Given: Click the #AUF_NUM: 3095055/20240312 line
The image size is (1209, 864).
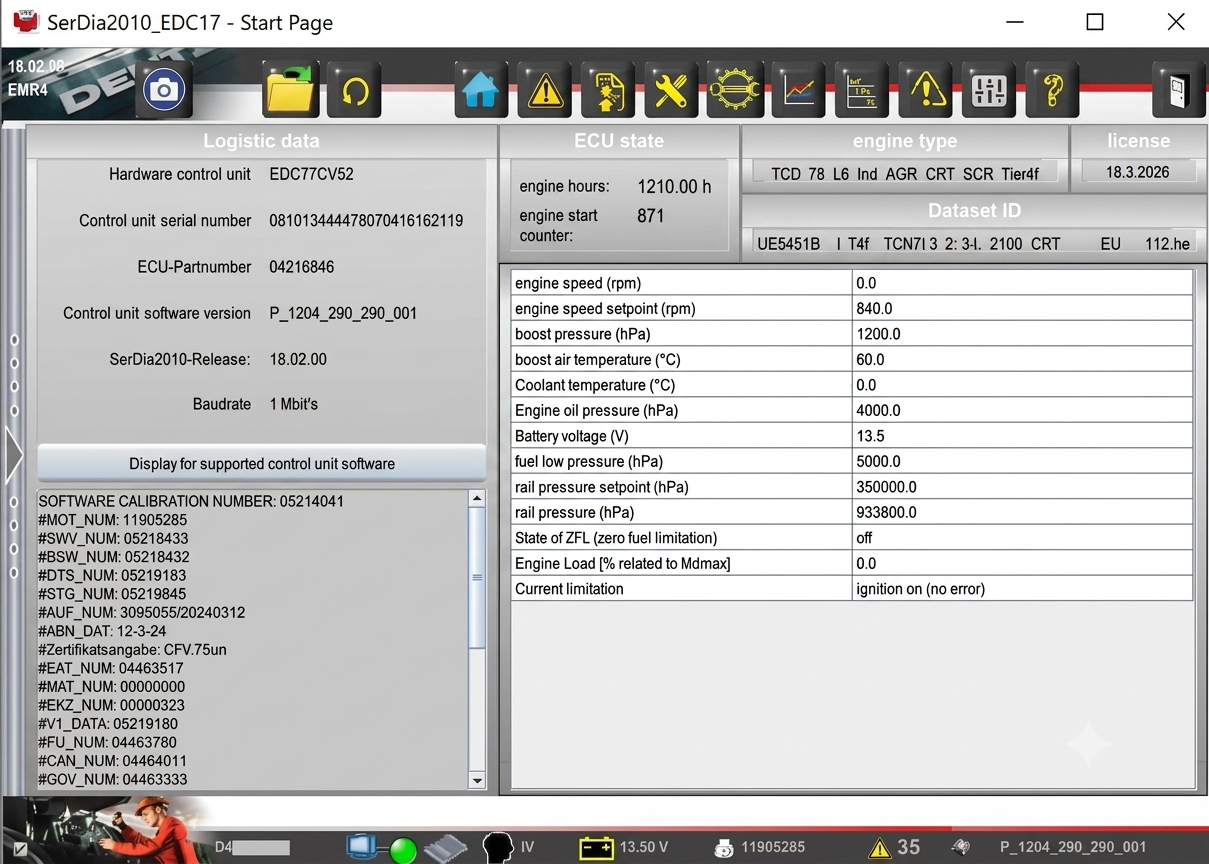Looking at the screenshot, I should pos(141,612).
